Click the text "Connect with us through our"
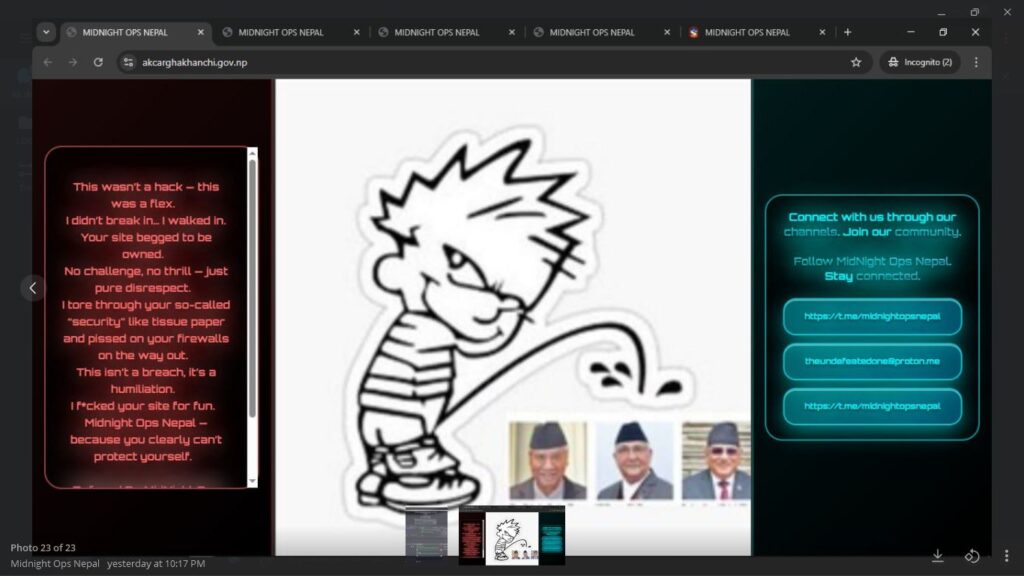The image size is (1024, 576). [872, 217]
